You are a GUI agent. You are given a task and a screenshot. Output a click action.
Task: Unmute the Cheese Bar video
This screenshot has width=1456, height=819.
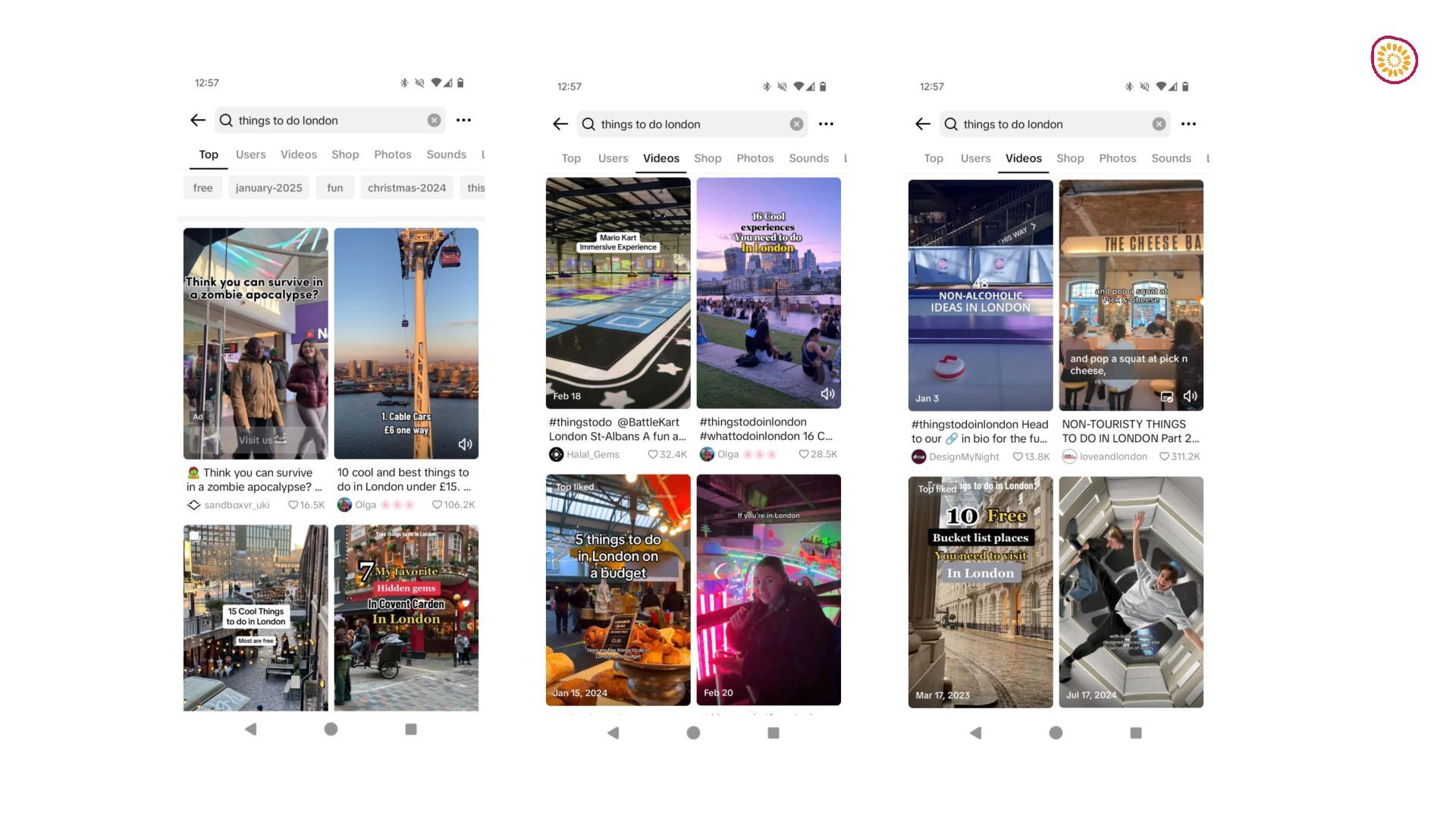(1191, 396)
